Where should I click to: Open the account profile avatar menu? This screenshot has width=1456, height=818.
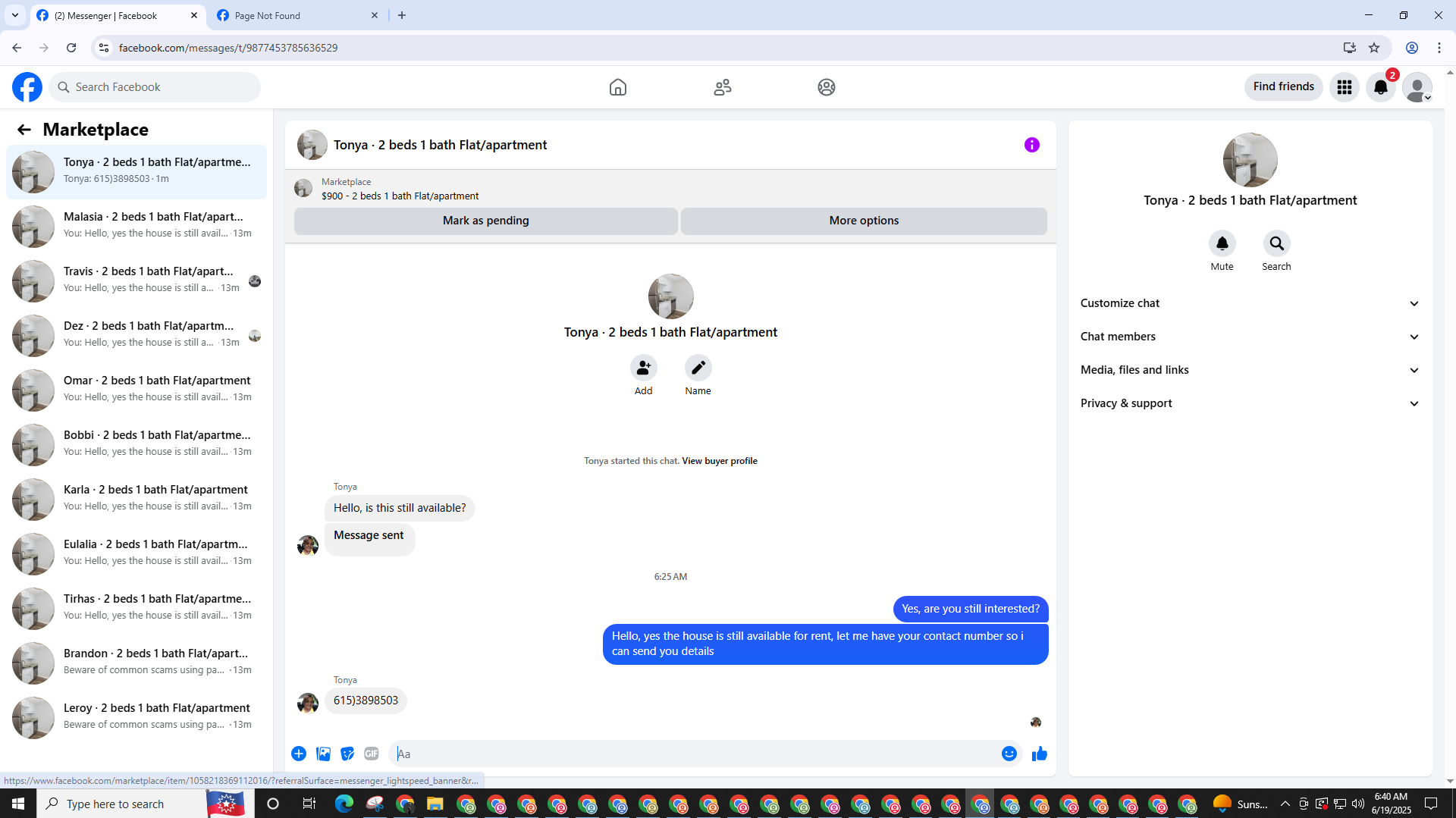coord(1417,87)
